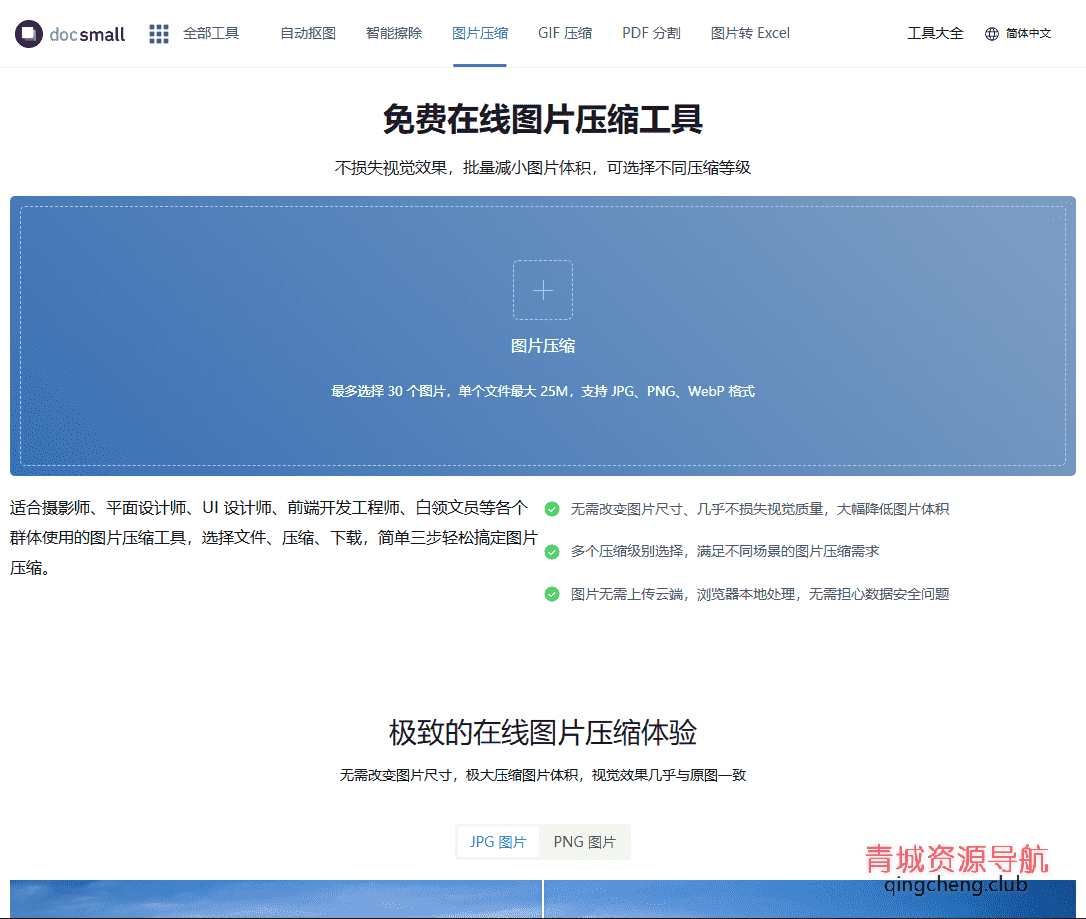Click the third green checkmark icon
The height and width of the screenshot is (919, 1086).
point(551,594)
